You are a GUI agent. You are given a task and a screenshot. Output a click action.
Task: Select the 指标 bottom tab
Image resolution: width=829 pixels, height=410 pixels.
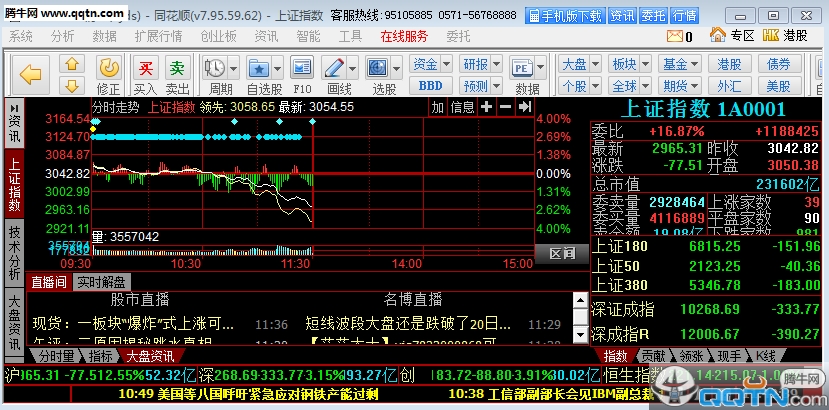point(100,356)
